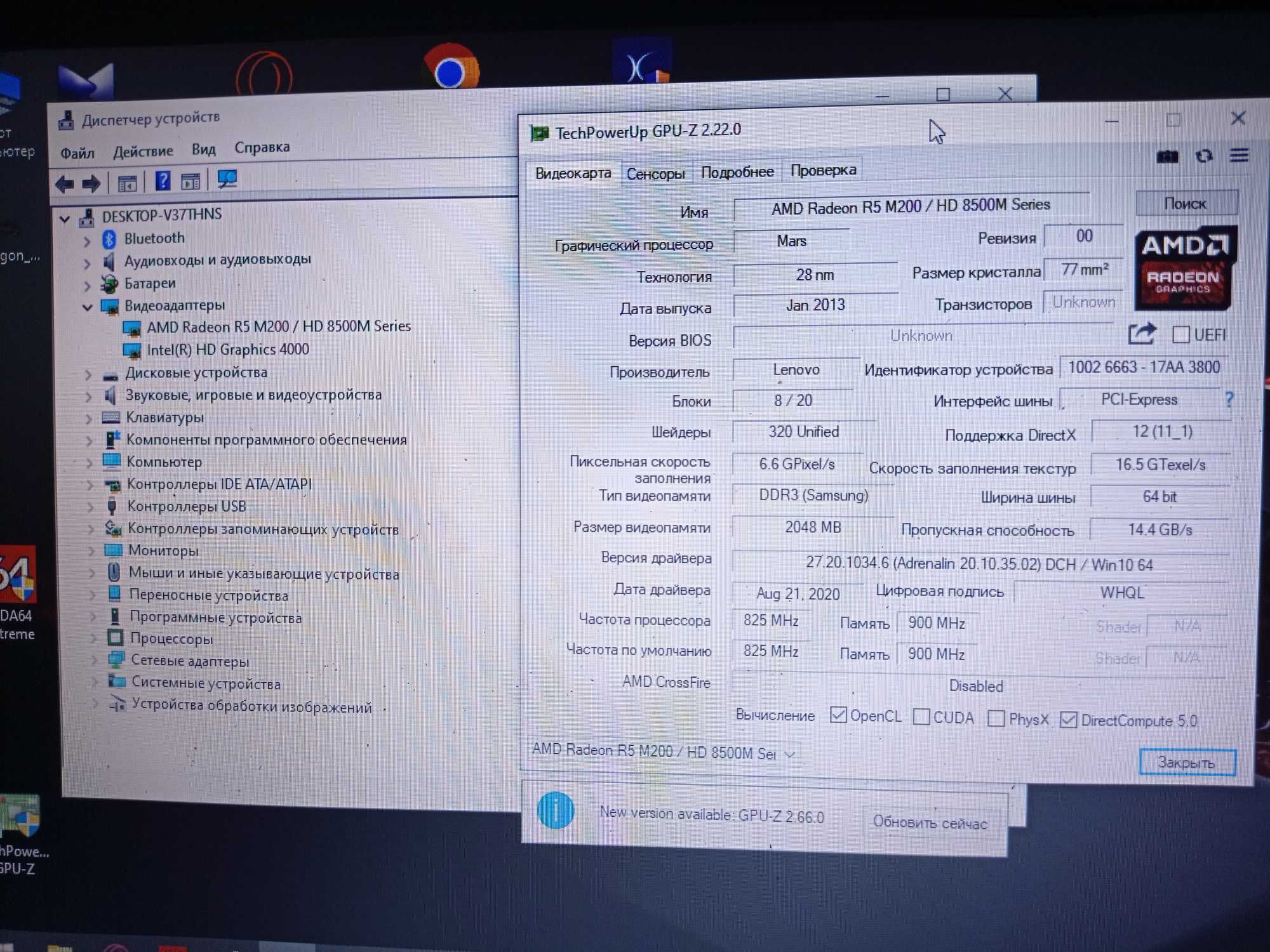
Task: Open the GPU selection dropdown
Action: (x=664, y=753)
